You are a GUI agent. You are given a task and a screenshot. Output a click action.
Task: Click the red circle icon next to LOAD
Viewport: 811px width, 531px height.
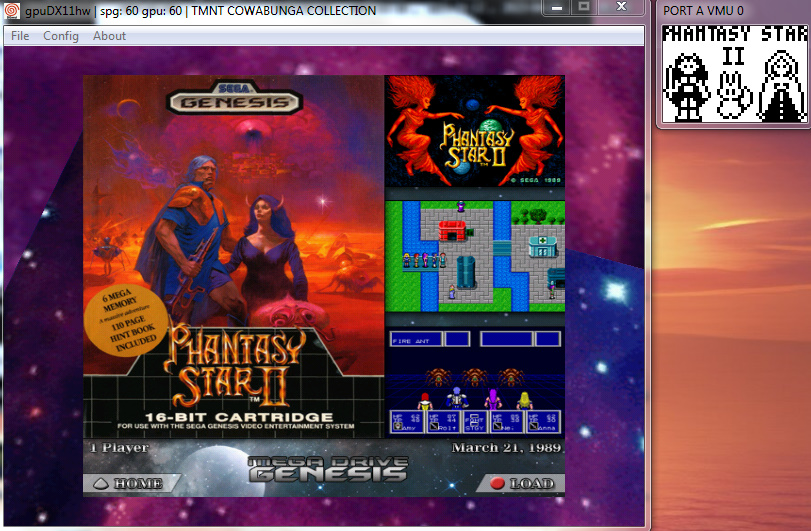coord(497,483)
